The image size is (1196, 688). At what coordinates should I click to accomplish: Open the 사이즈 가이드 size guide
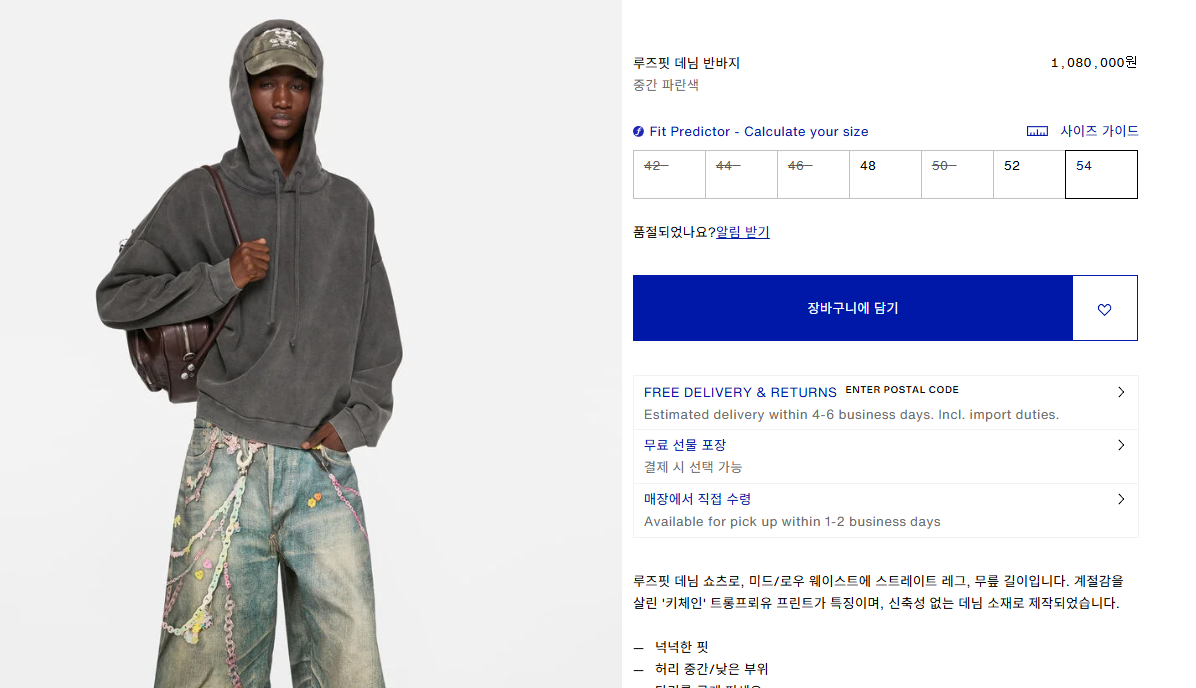(x=1099, y=131)
